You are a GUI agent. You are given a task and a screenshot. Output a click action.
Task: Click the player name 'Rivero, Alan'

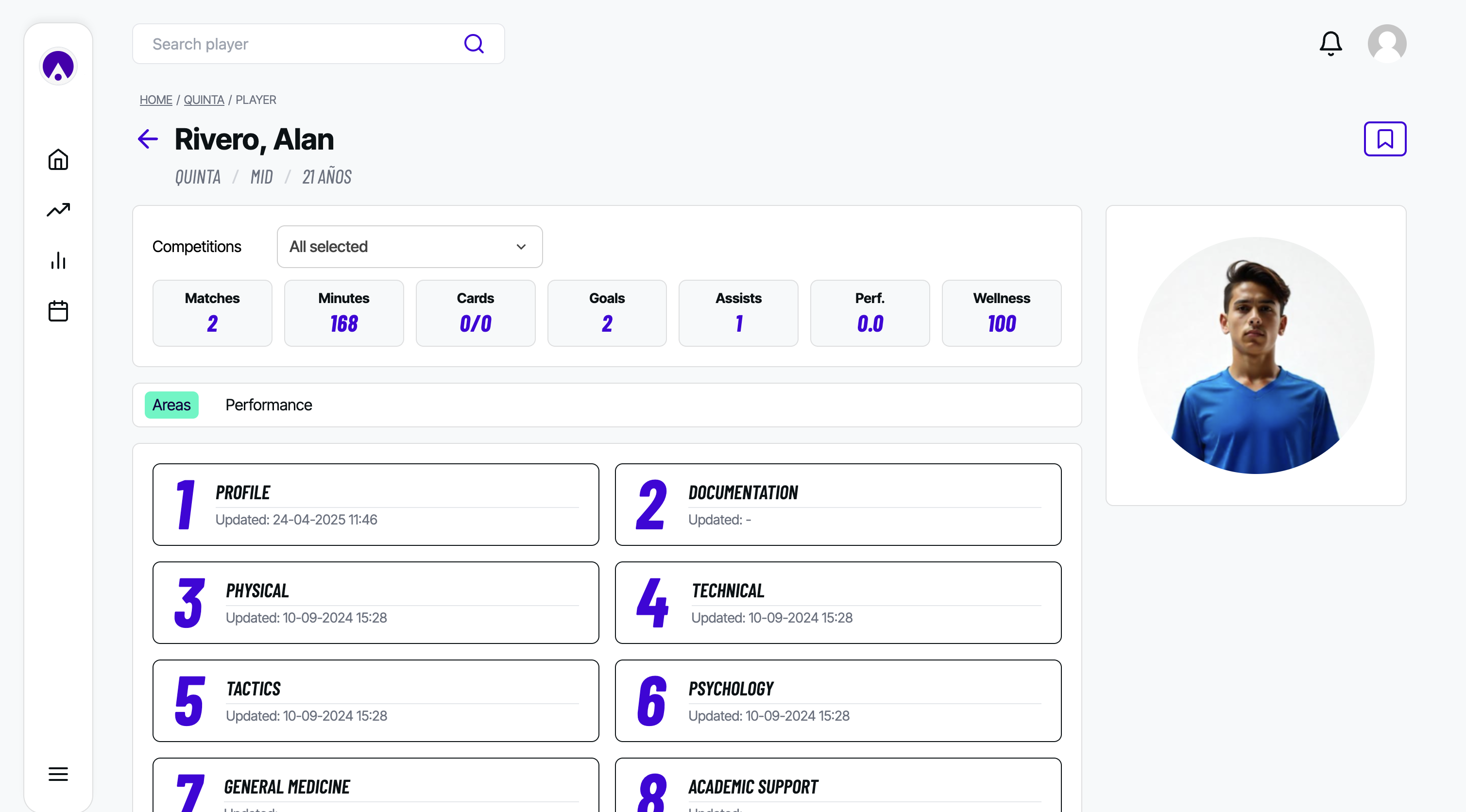[254, 139]
